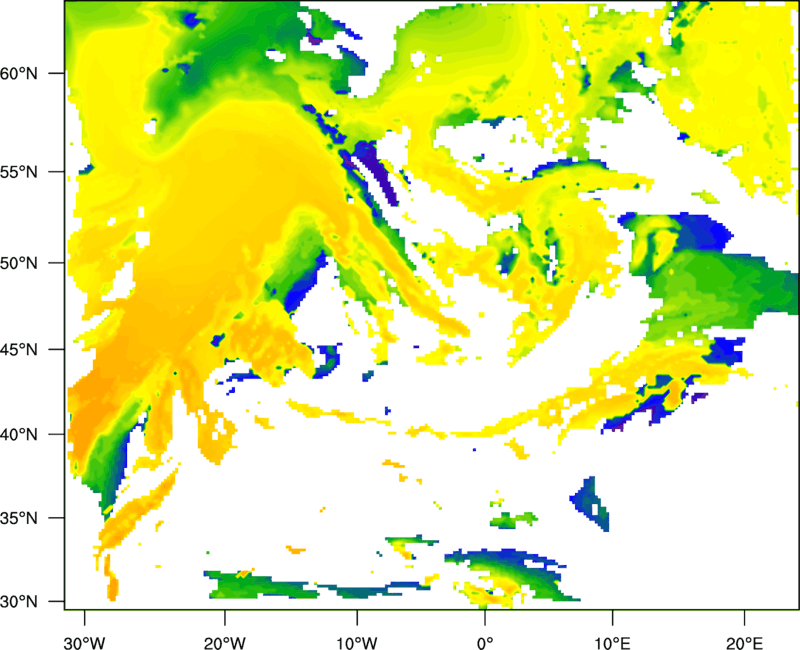
Task: Click the 20°E longitude label
Action: pos(744,643)
